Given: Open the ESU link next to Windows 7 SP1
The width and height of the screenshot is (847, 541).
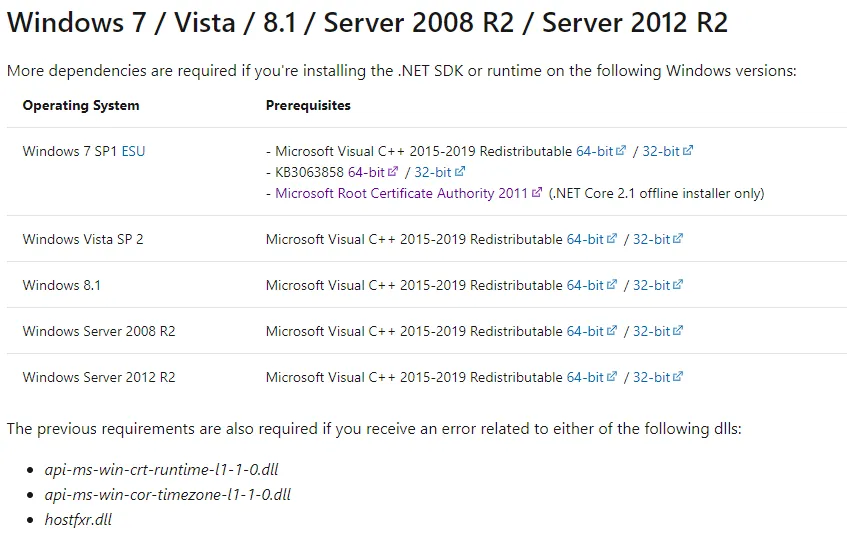Looking at the screenshot, I should coord(133,152).
